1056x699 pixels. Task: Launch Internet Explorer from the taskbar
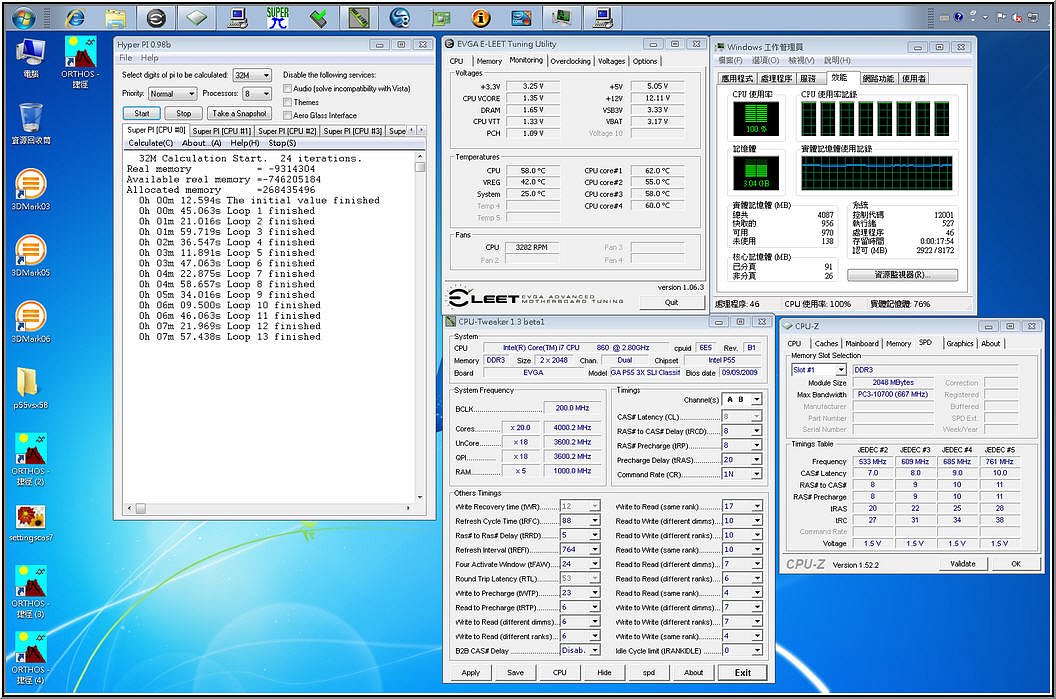75,18
